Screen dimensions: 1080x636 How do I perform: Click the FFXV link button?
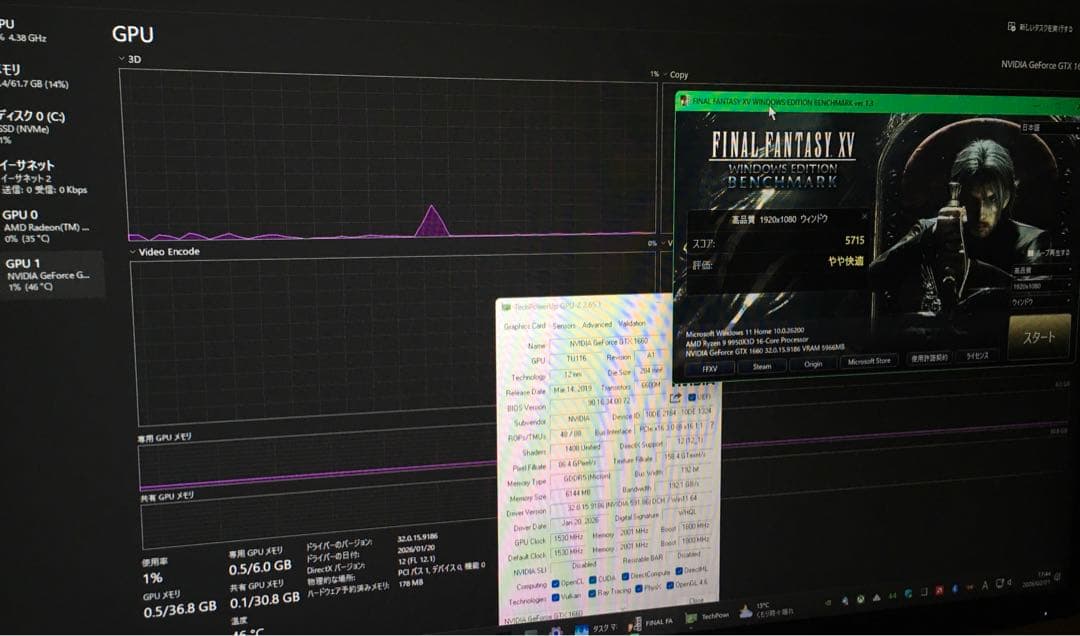click(709, 369)
